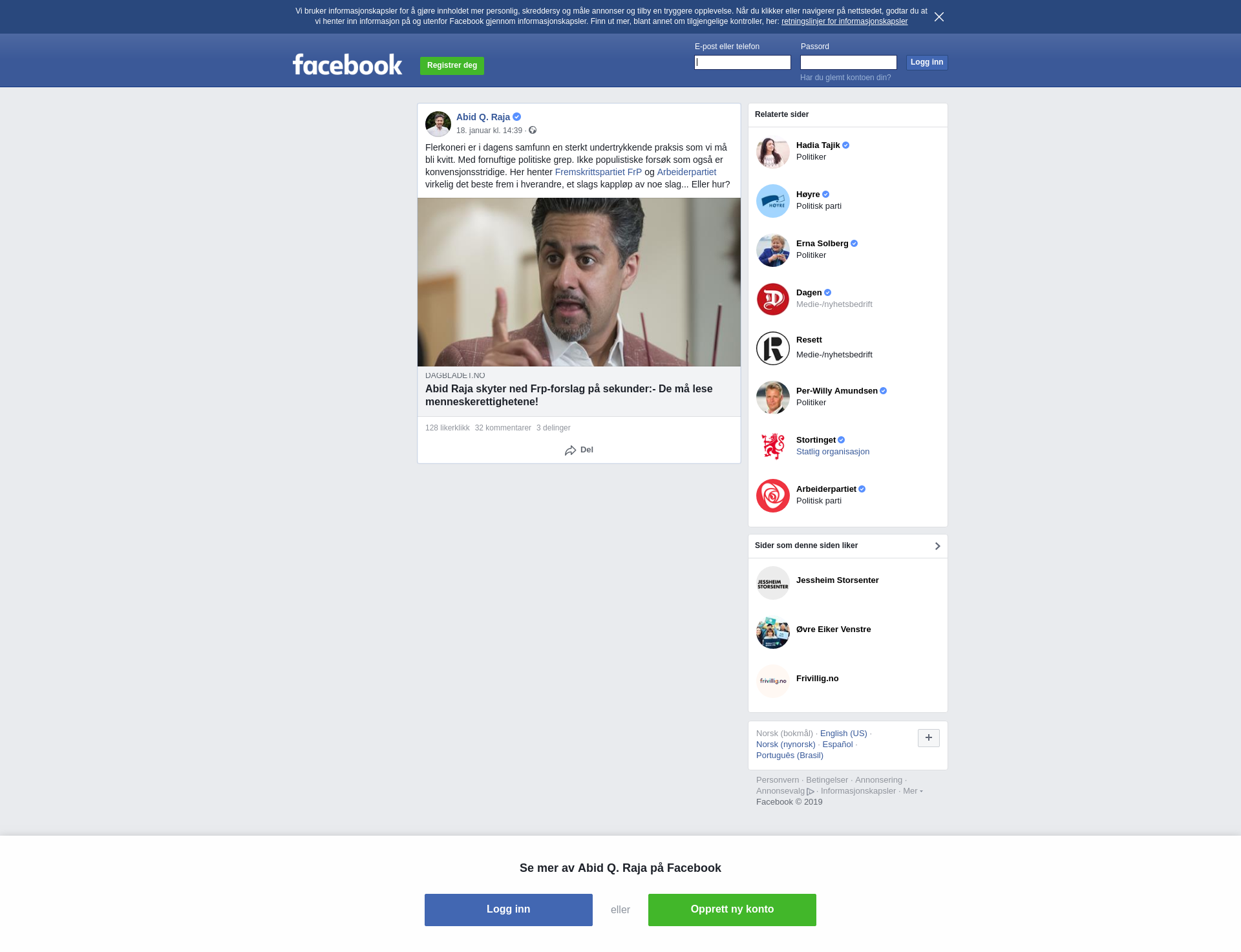Open Øvre Eiker Venstre name link
The image size is (1241, 952).
(x=834, y=629)
